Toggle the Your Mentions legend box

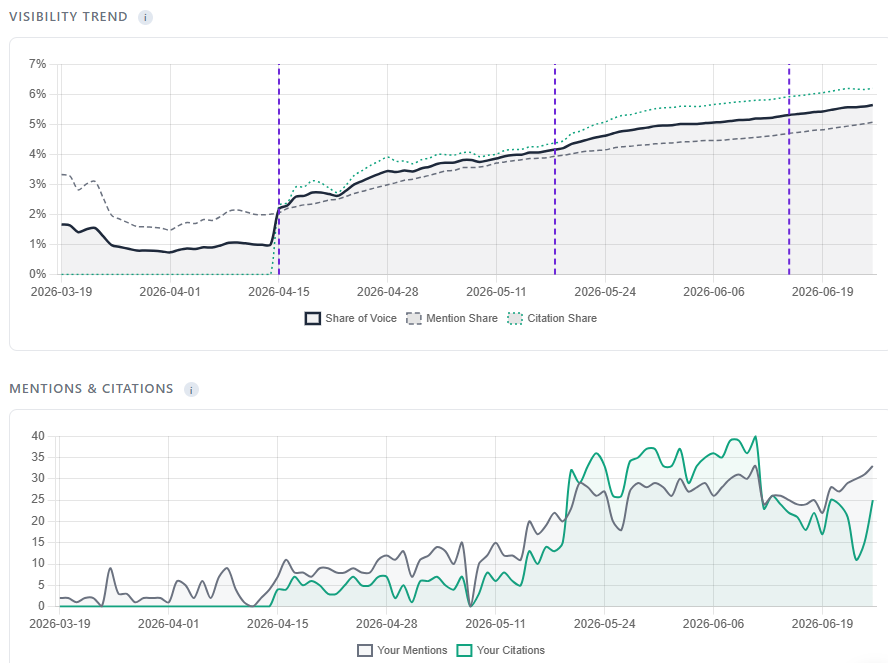(365, 650)
